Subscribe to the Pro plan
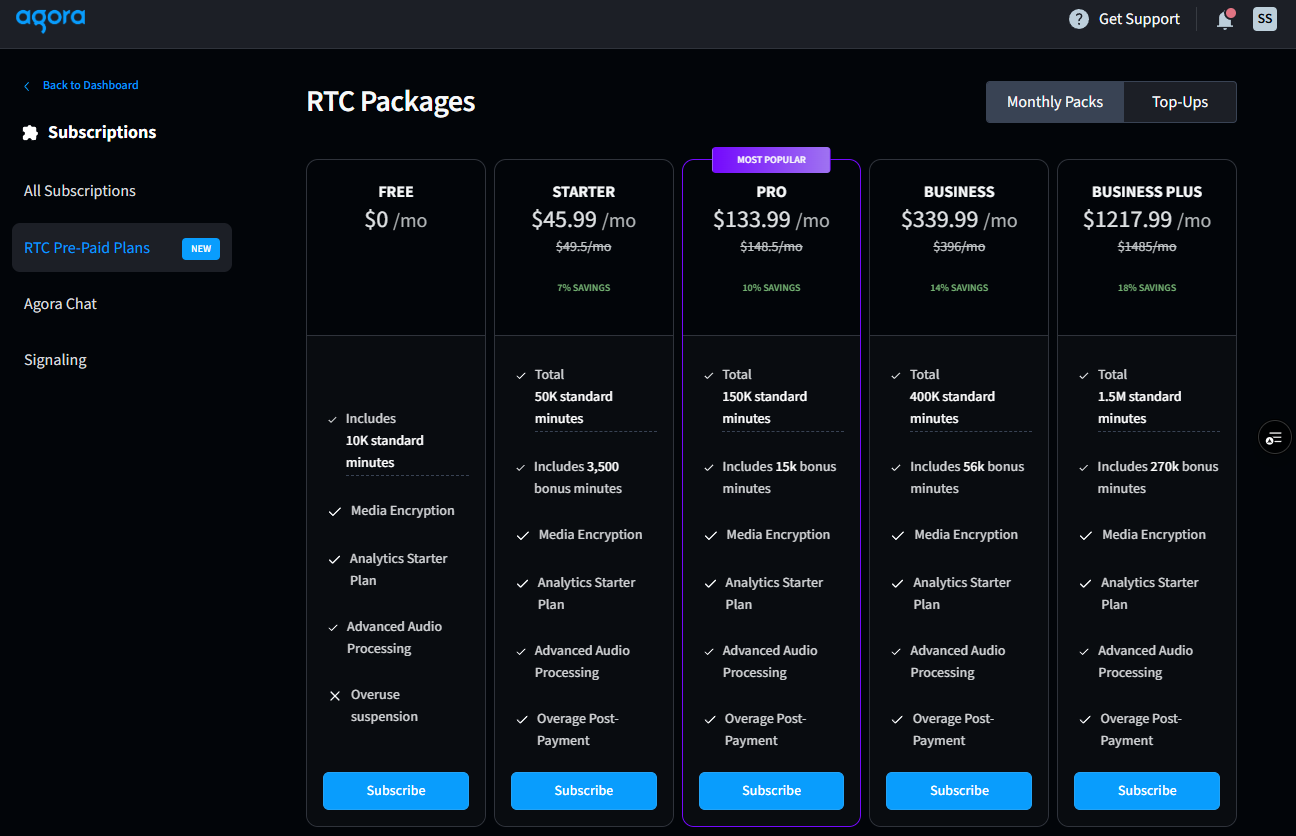The image size is (1296, 836). pyautogui.click(x=771, y=790)
